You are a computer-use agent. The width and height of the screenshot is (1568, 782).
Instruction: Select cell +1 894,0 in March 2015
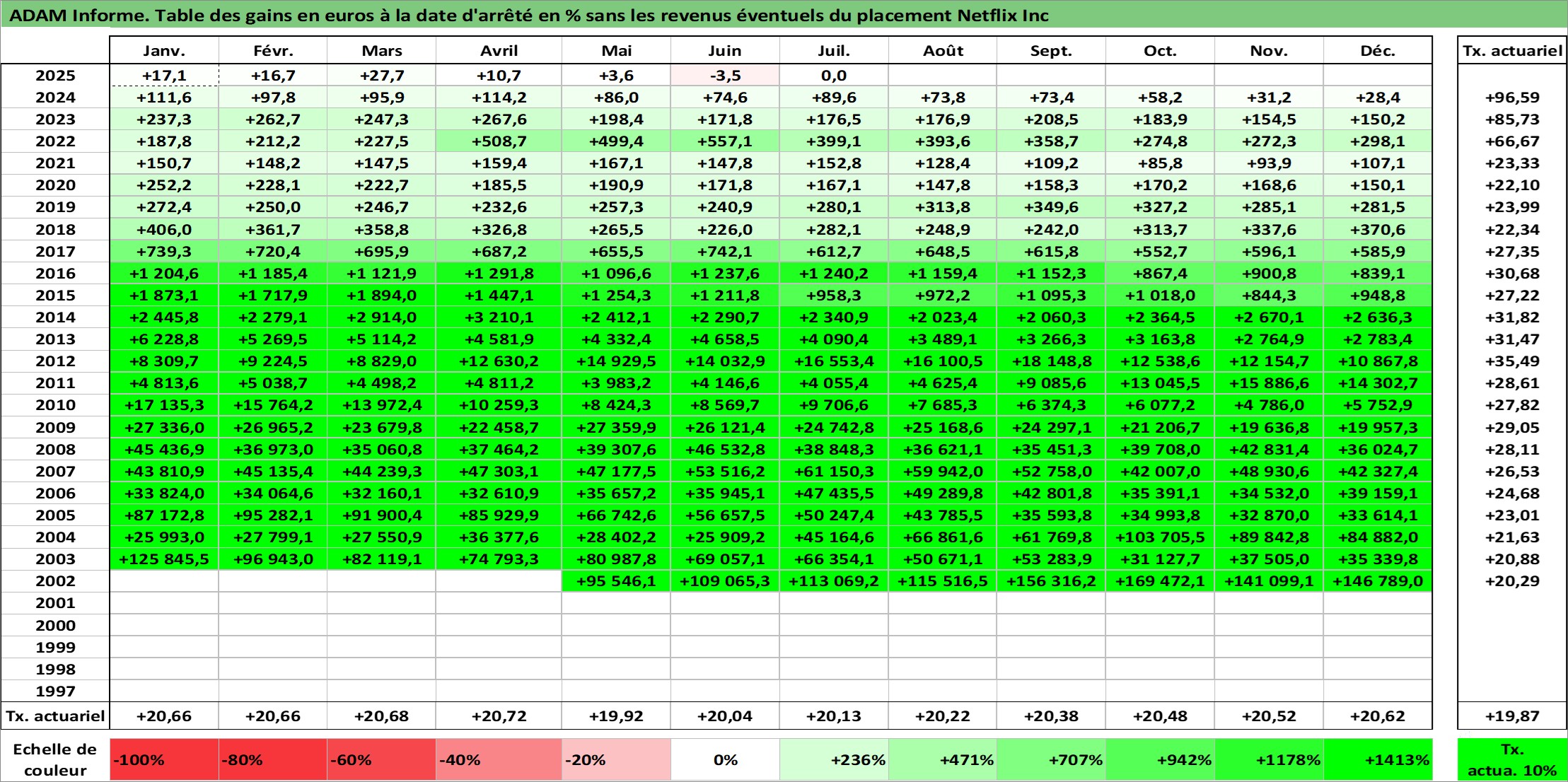coord(381,296)
